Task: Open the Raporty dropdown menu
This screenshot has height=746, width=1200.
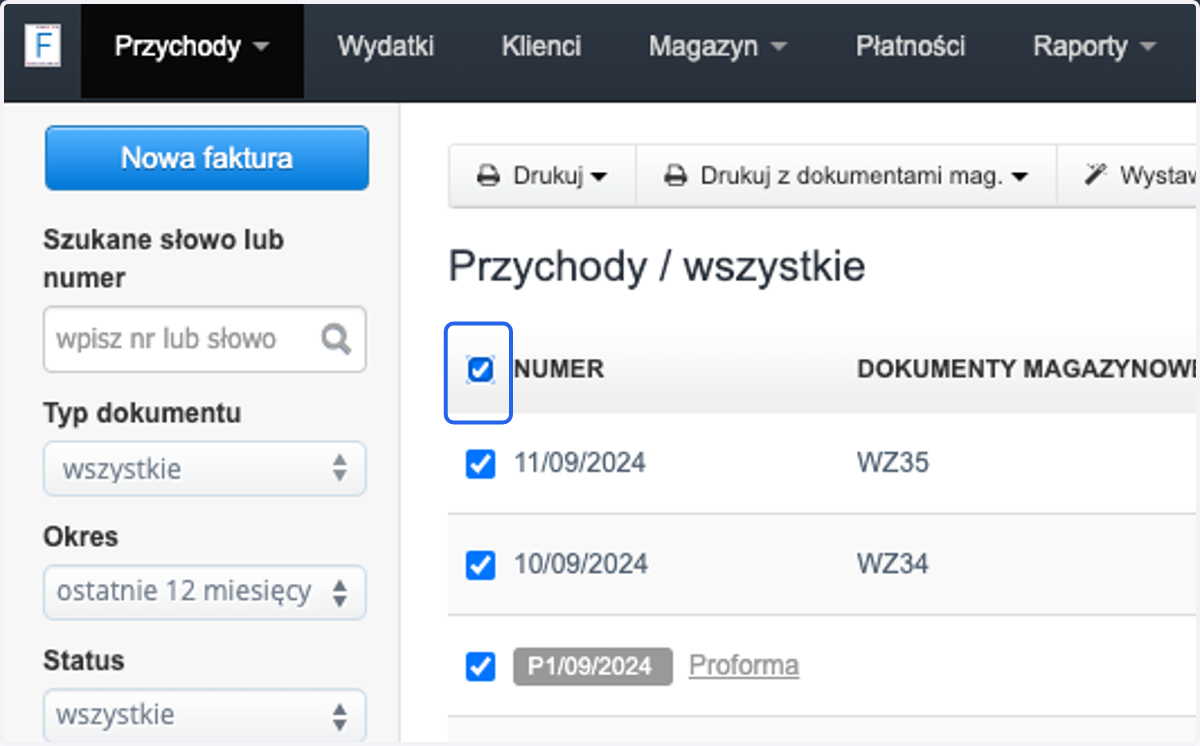Action: click(x=1094, y=47)
